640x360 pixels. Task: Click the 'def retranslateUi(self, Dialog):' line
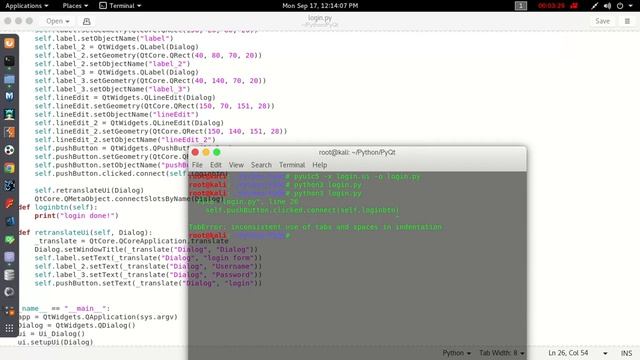pos(85,233)
